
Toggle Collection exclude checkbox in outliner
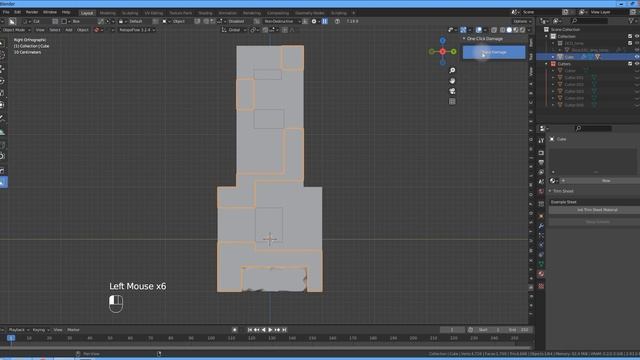tap(630, 36)
